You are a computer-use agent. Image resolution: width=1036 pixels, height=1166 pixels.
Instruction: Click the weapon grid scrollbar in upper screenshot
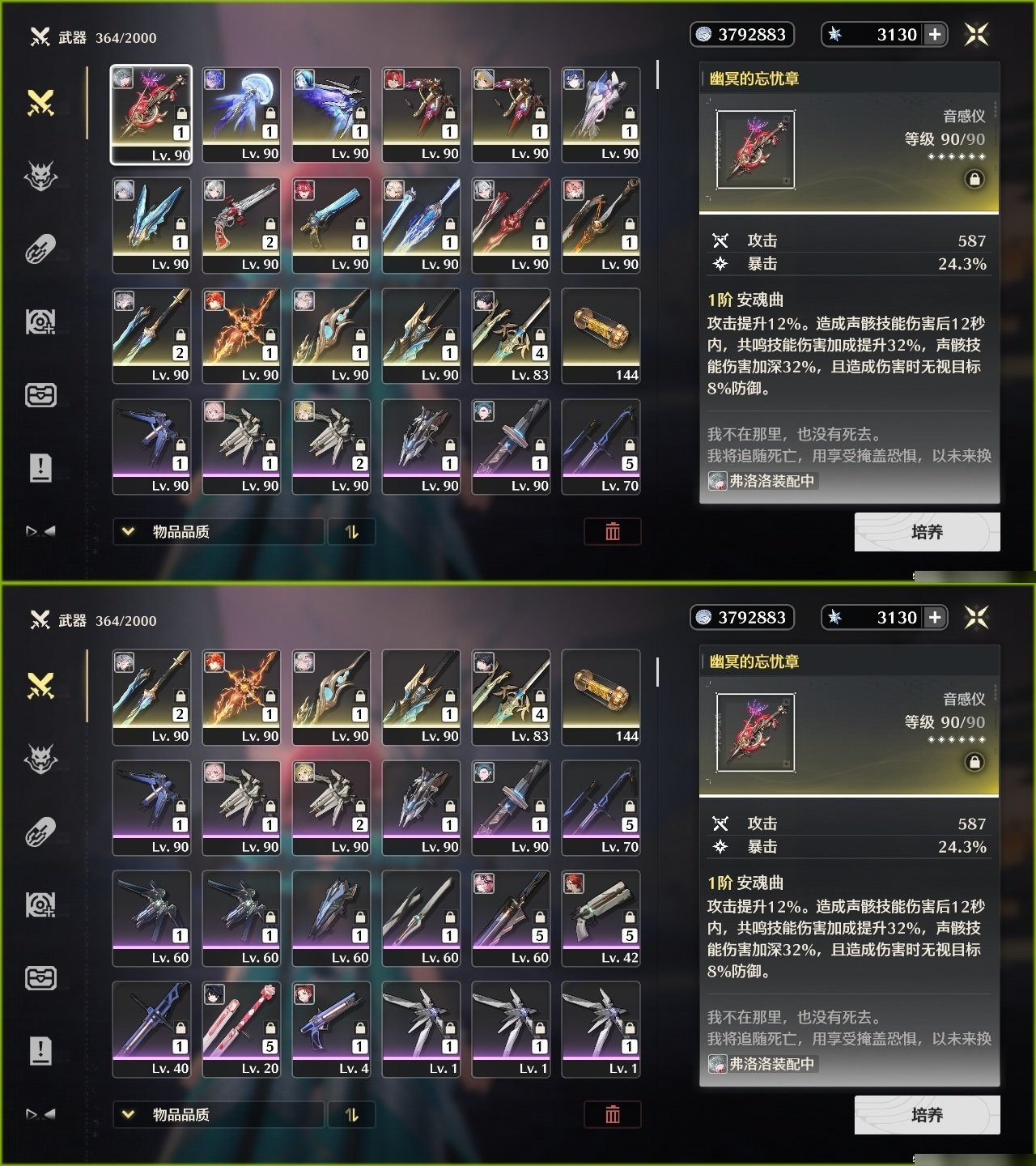657,74
